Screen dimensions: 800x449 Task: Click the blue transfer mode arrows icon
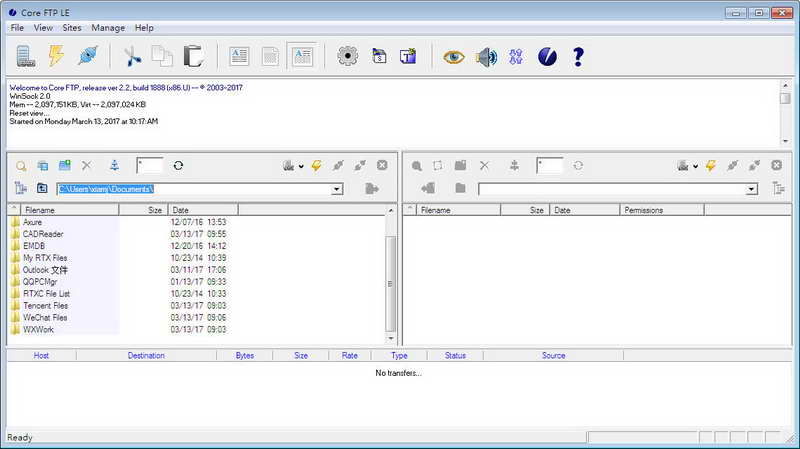(516, 57)
